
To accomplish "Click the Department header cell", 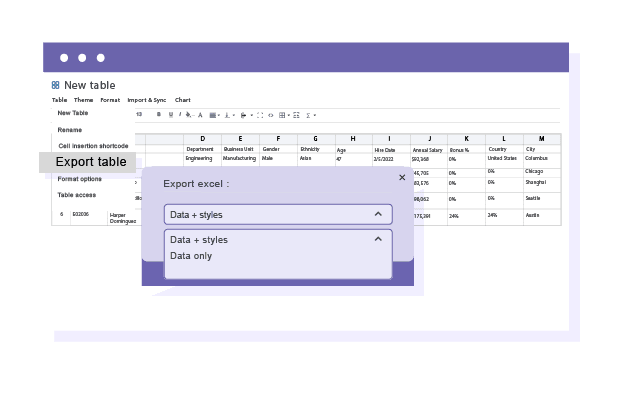I will [202, 149].
